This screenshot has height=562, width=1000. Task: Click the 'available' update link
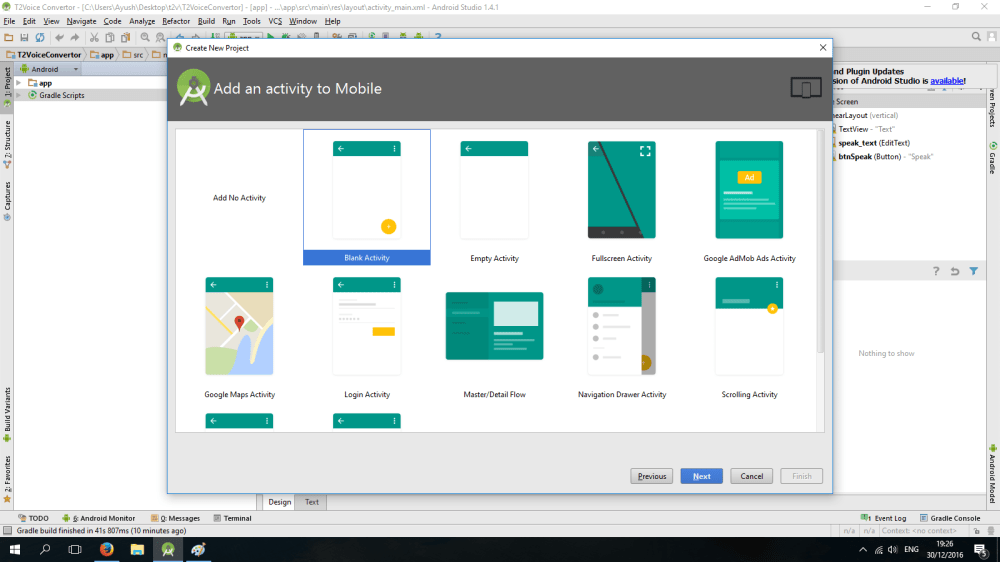[x=946, y=81]
